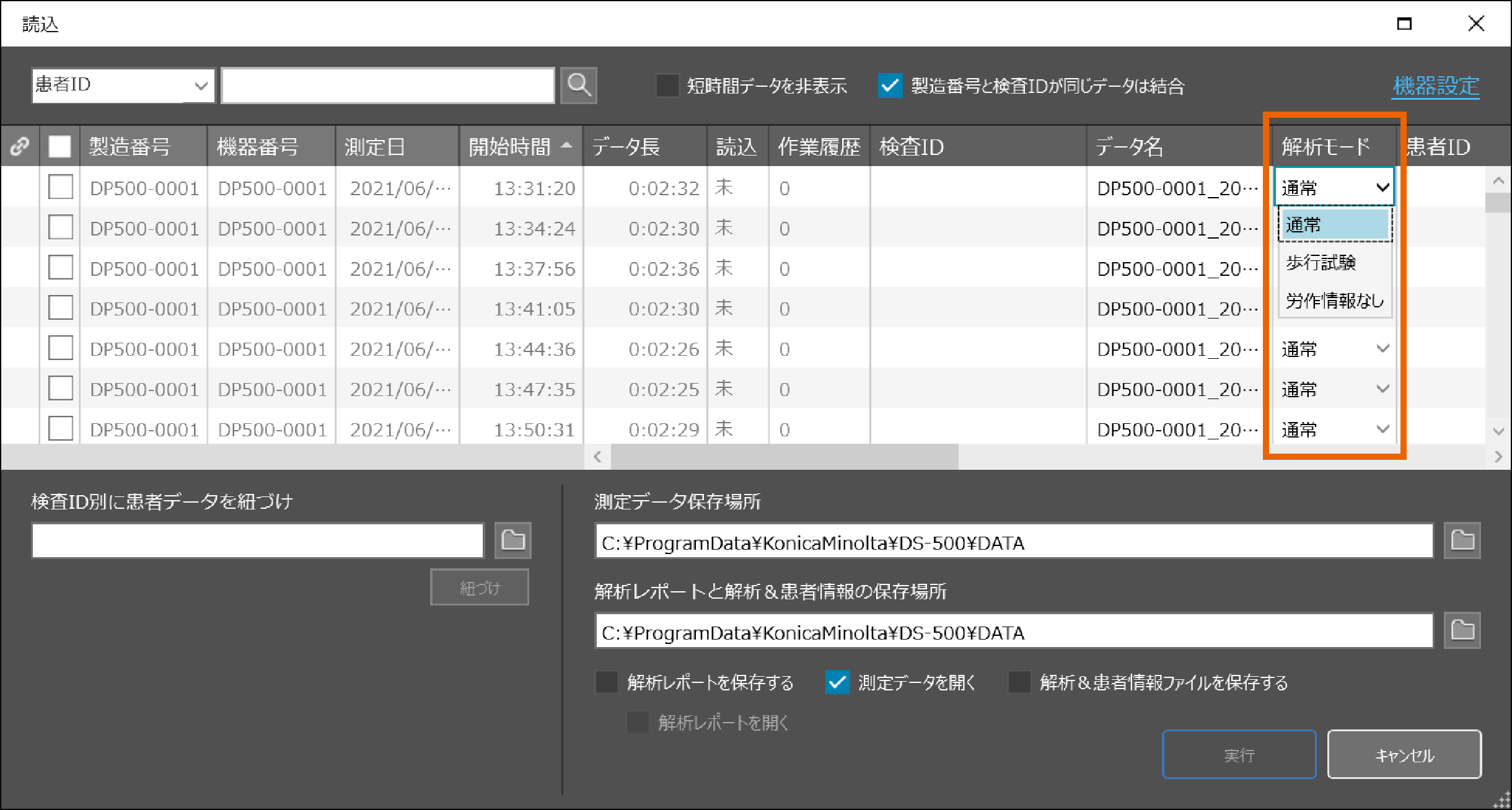Open the 機器設定 link
Screen dimensions: 1512x810
click(1436, 86)
